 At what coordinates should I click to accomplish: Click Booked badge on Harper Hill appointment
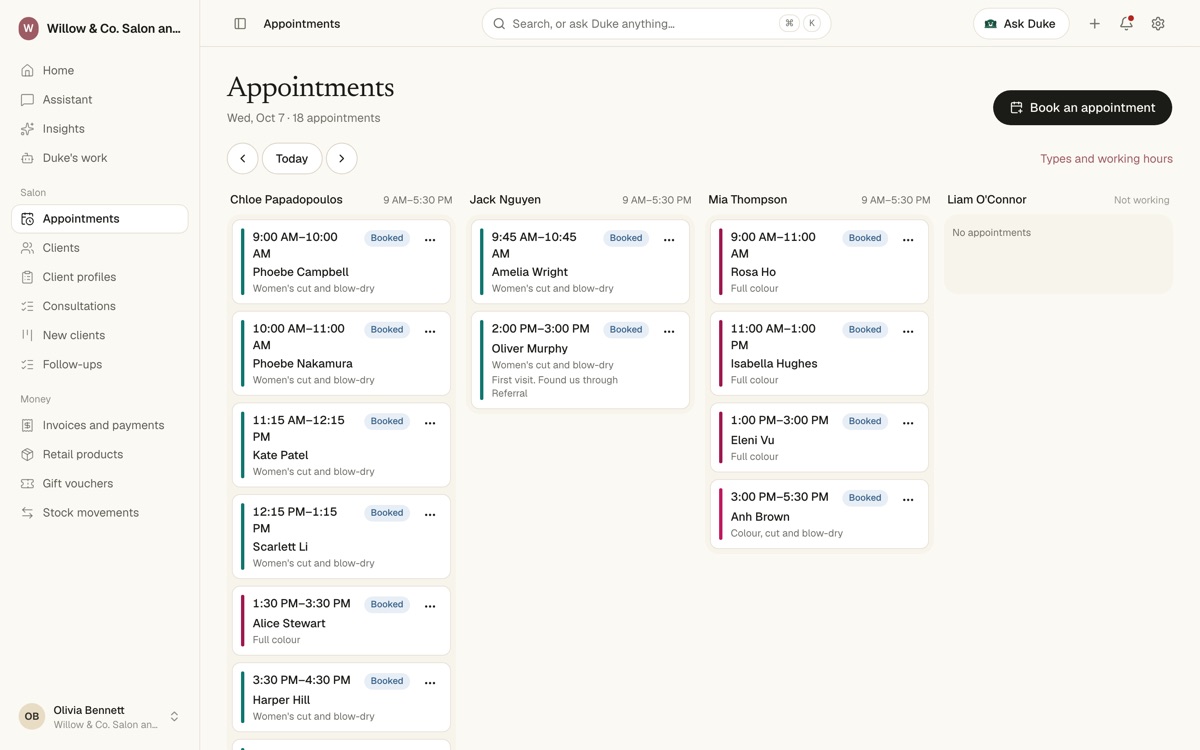(x=387, y=681)
